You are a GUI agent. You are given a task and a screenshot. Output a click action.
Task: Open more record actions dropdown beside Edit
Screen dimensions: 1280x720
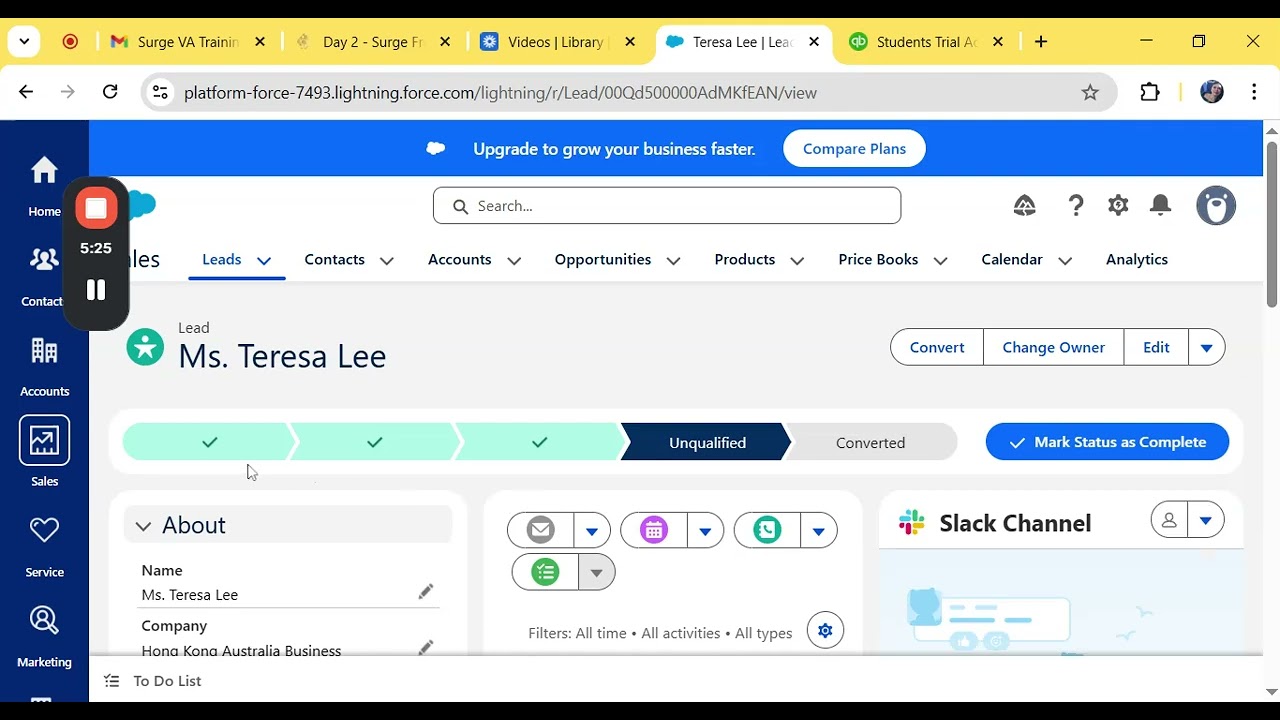coord(1207,347)
